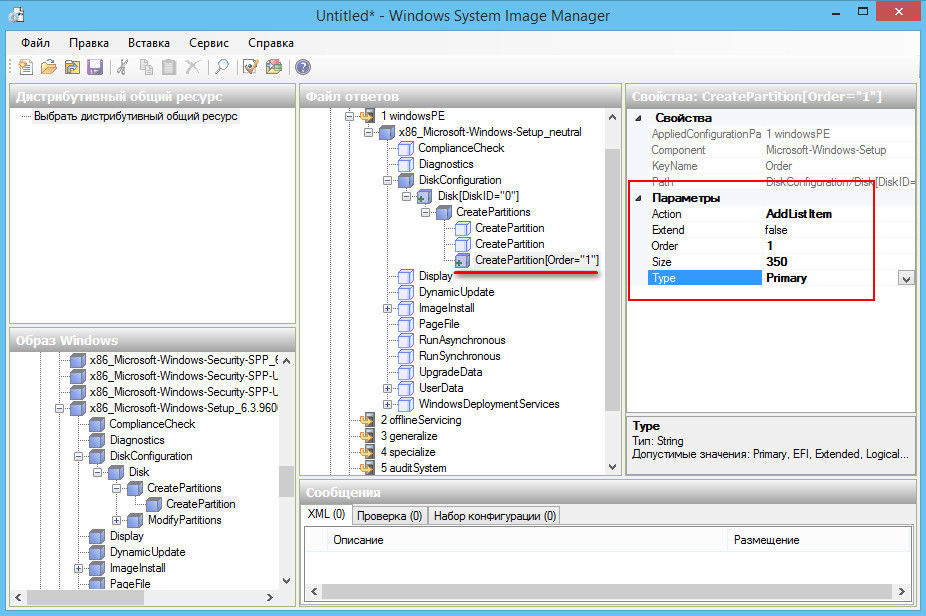Open the Правка menu
The image size is (926, 616).
89,43
